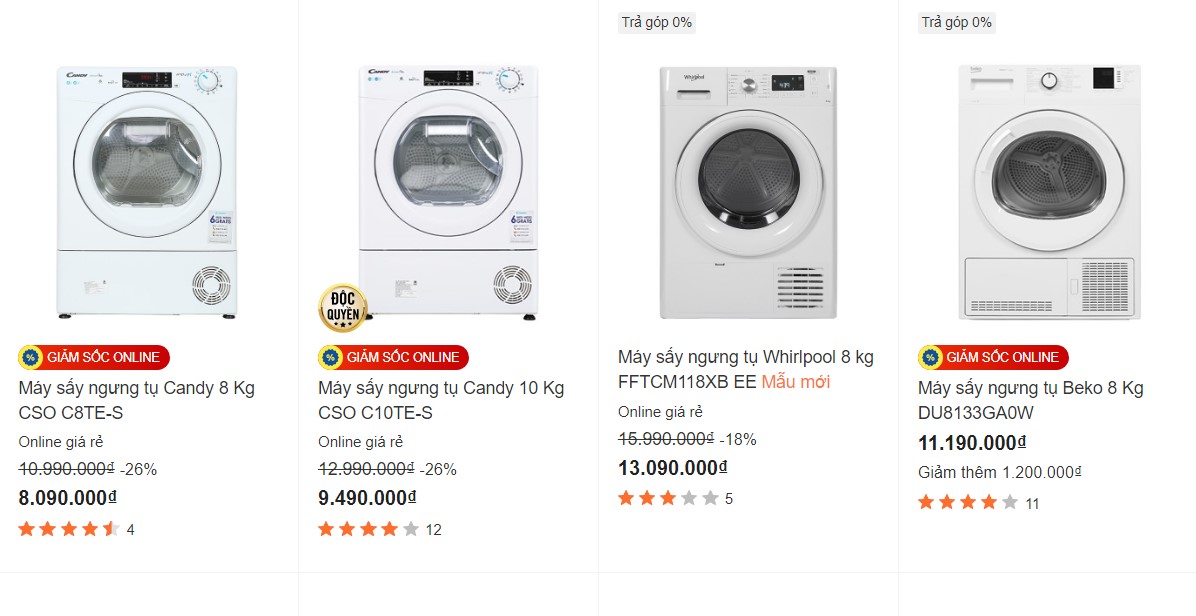Open the Beko 8 Kg dryer image
1196x616 pixels.
pyautogui.click(x=1048, y=192)
